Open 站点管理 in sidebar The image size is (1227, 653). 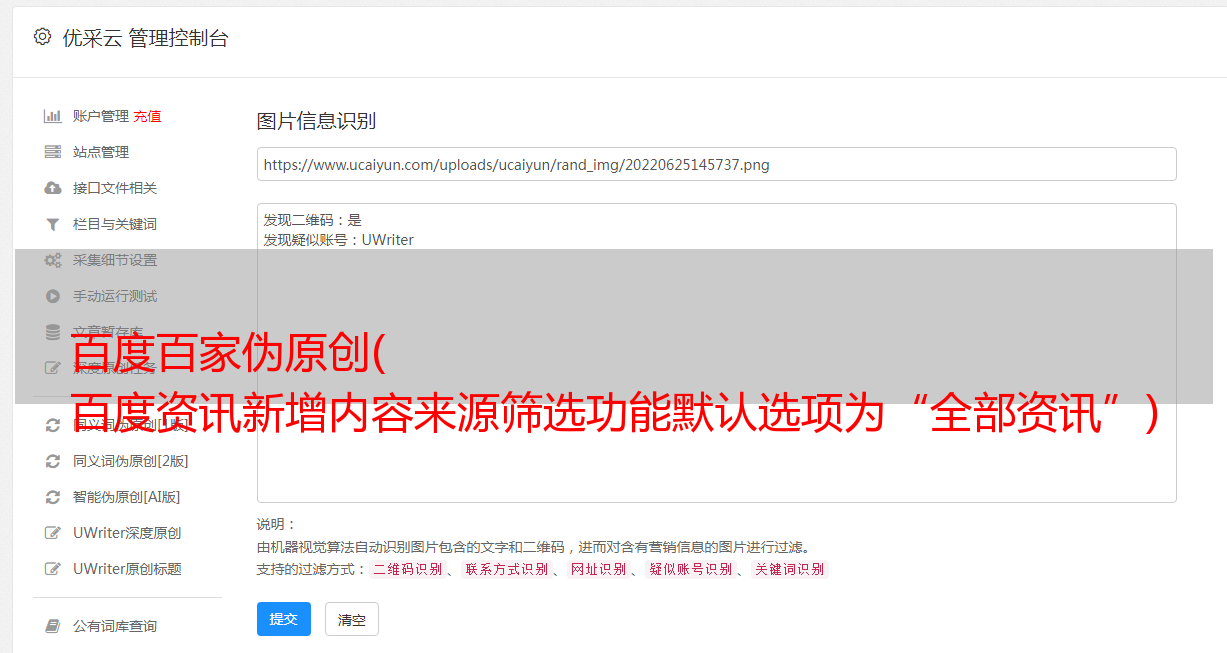click(101, 152)
